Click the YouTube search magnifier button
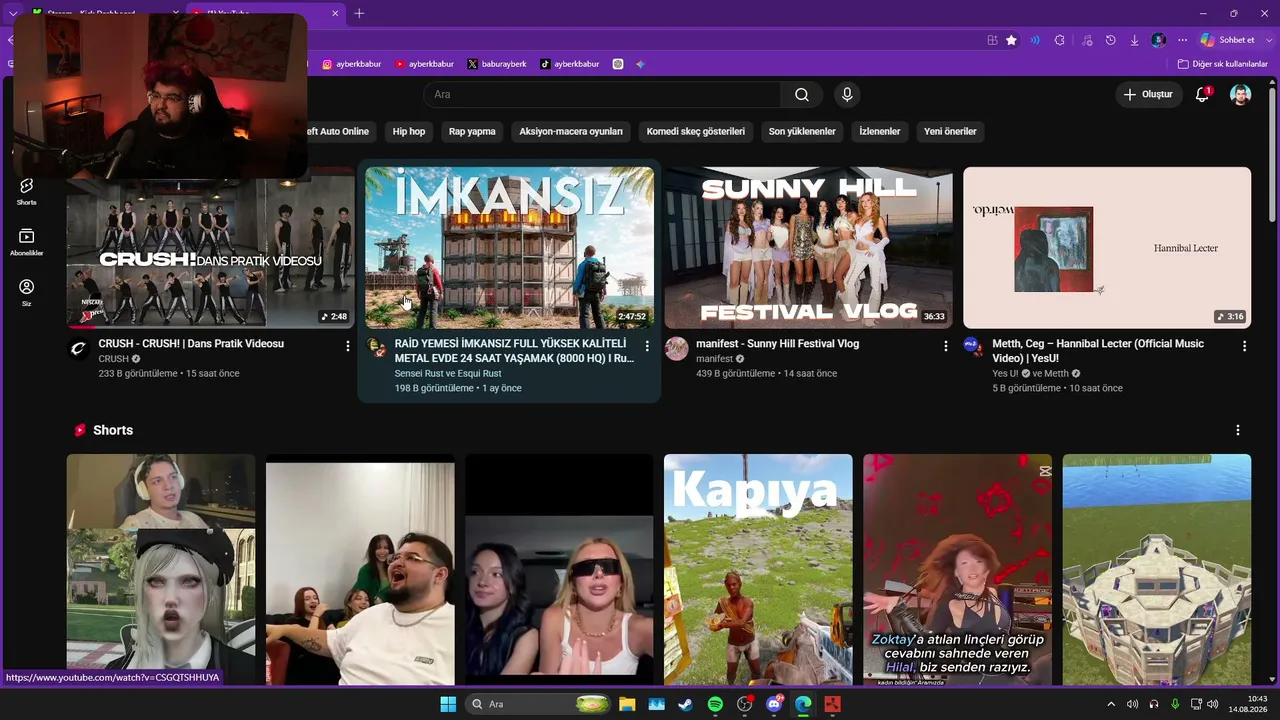This screenshot has height=720, width=1280. click(802, 95)
